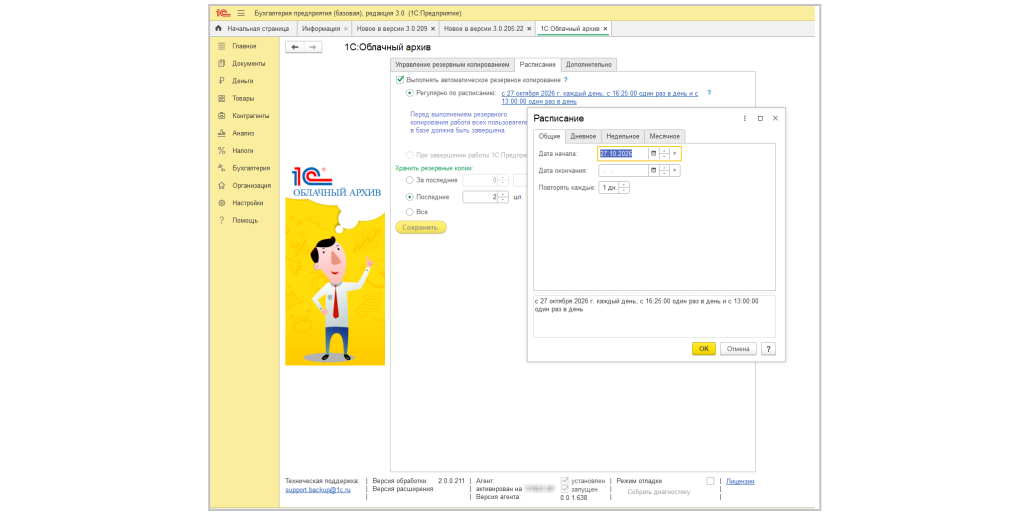Open the Товары section in sidebar
The height and width of the screenshot is (514, 1024).
(x=243, y=99)
